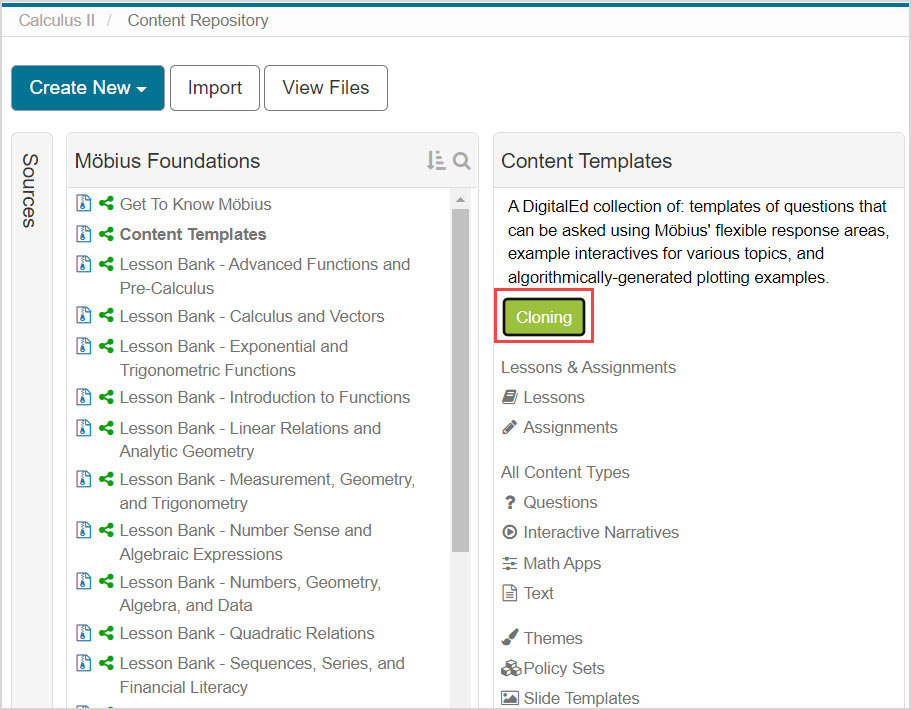
Task: Click the book icon beside Lessons
Action: tap(510, 397)
